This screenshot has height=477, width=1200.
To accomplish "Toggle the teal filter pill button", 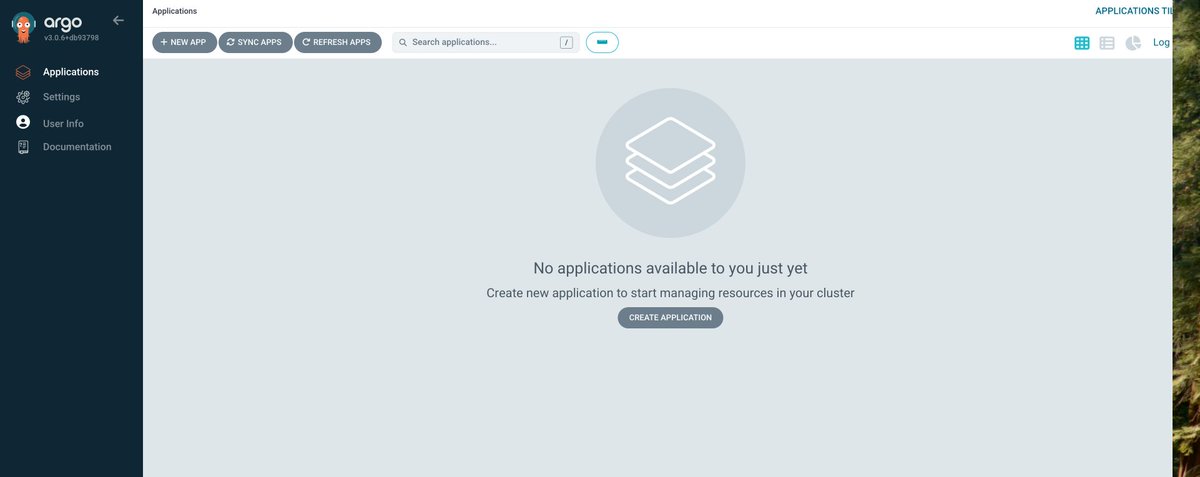I will click(x=602, y=42).
